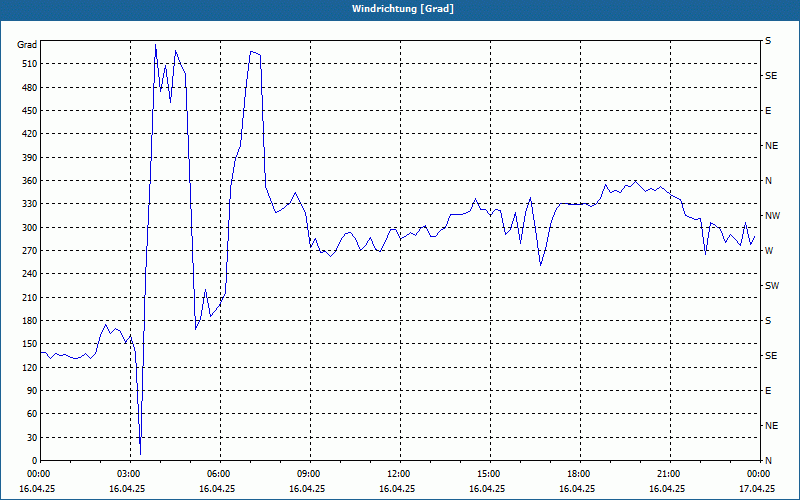Click the '18:00' time axis label
The width and height of the screenshot is (800, 500).
[580, 474]
